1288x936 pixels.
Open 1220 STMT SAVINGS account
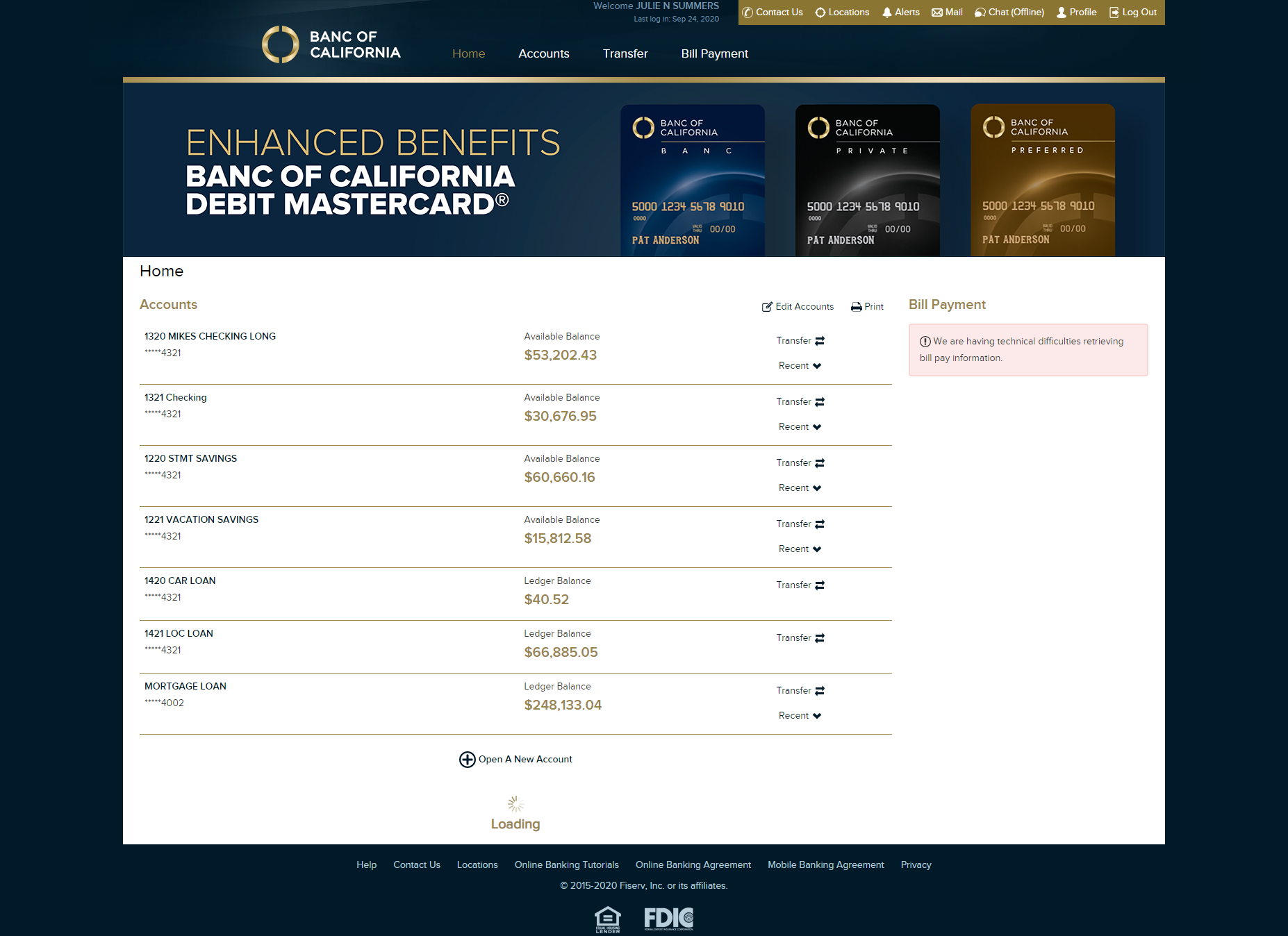[190, 458]
